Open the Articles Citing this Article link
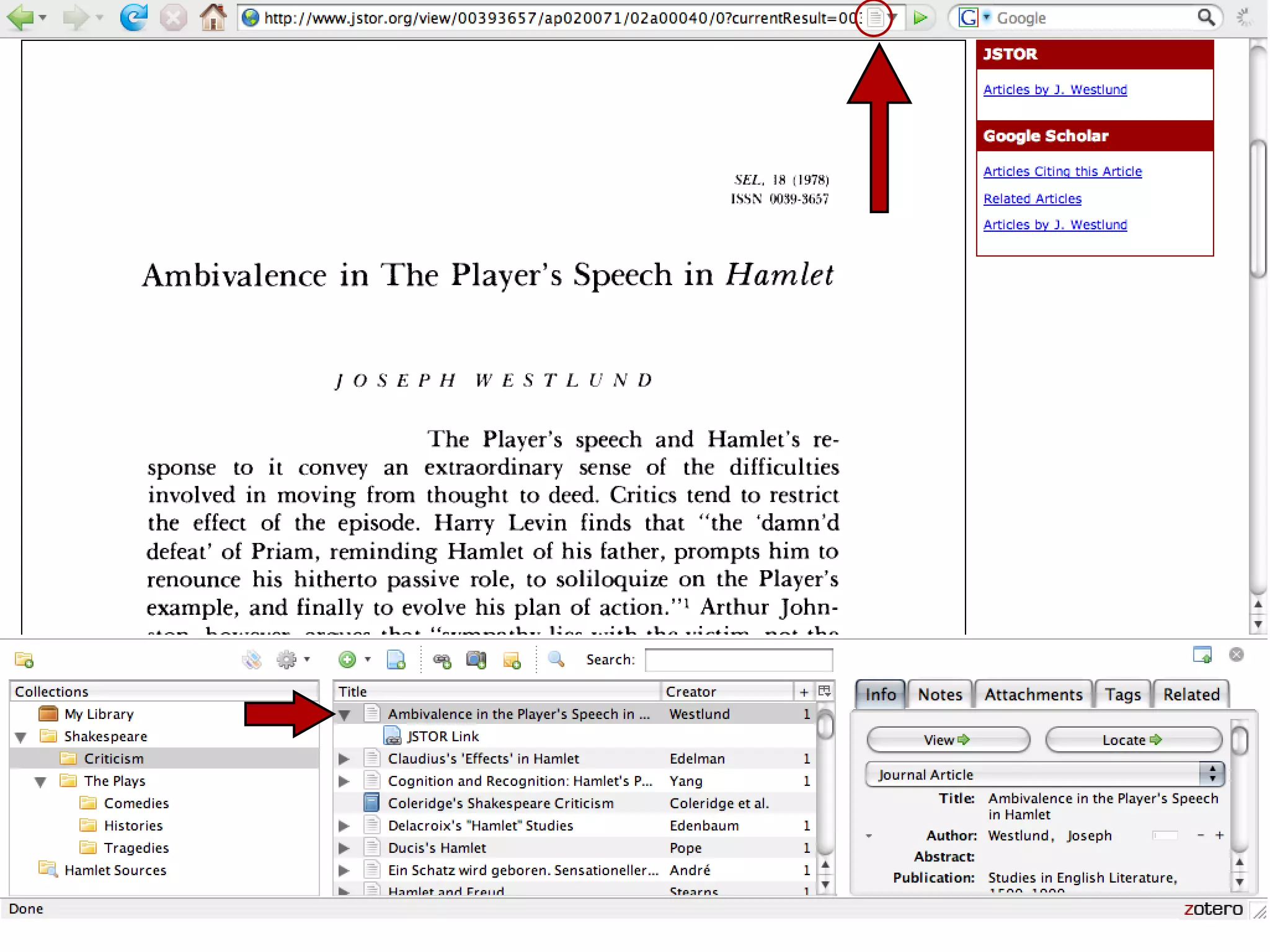 click(x=1062, y=172)
